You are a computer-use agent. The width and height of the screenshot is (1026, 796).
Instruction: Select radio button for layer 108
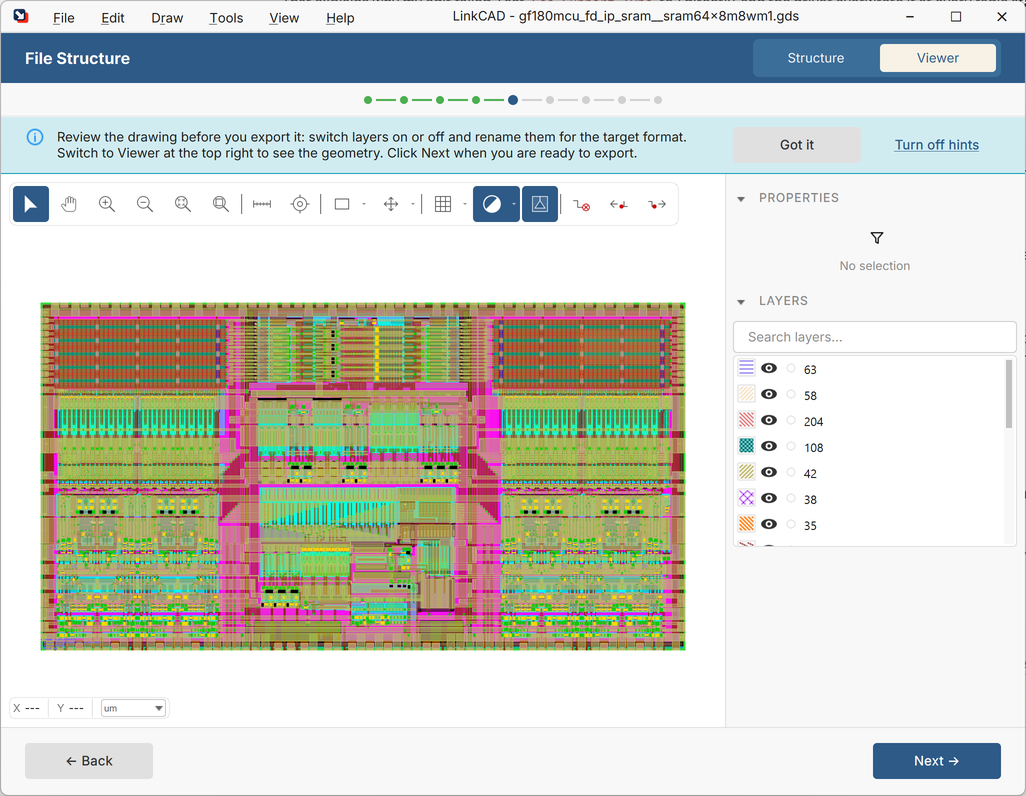[x=791, y=446]
